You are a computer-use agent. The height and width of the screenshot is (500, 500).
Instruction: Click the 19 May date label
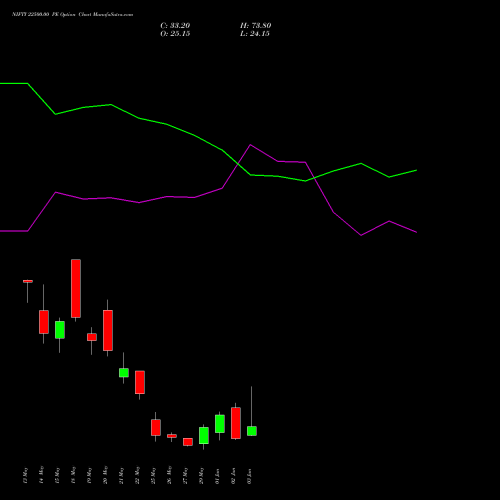pyautogui.click(x=89, y=475)
